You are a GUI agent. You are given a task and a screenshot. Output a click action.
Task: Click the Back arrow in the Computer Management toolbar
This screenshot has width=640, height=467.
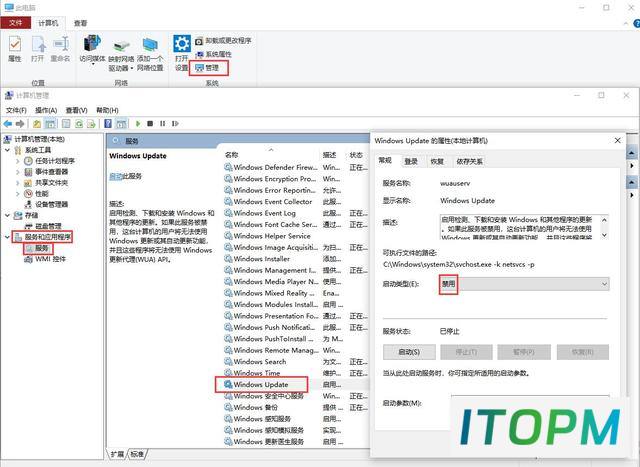[8, 123]
